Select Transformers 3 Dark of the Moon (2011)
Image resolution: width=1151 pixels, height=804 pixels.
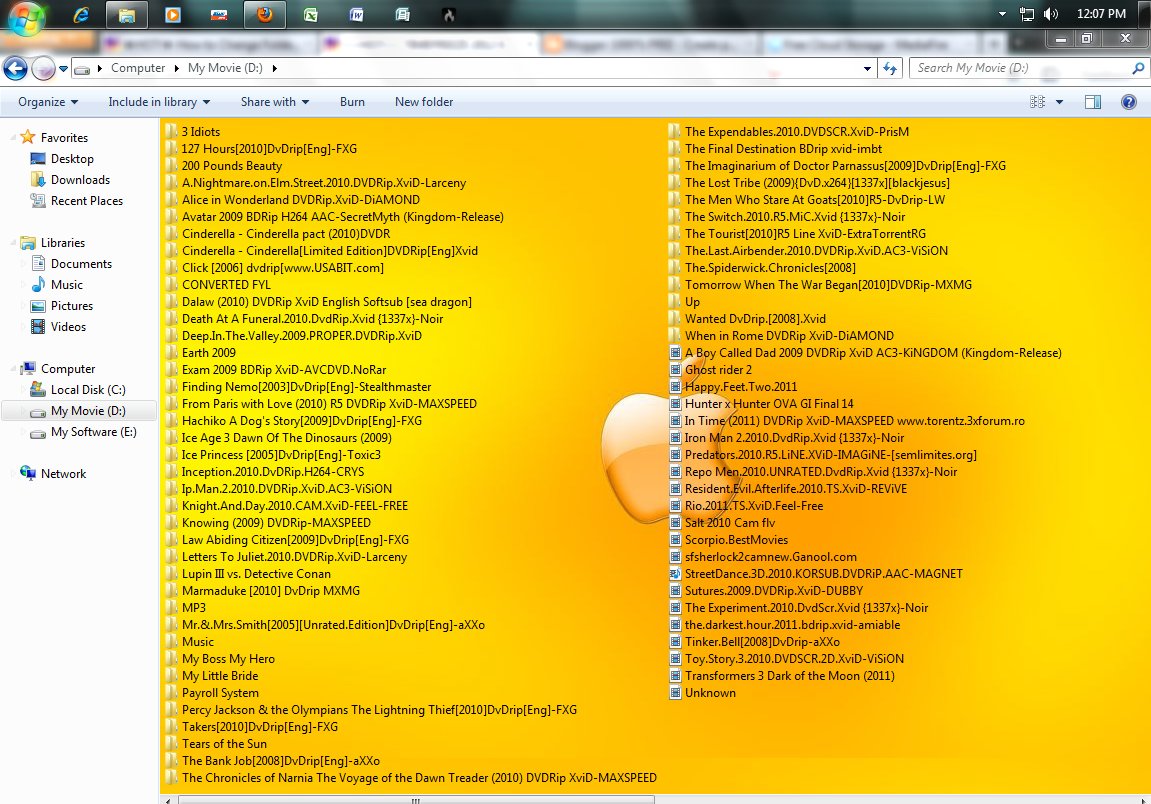point(790,676)
